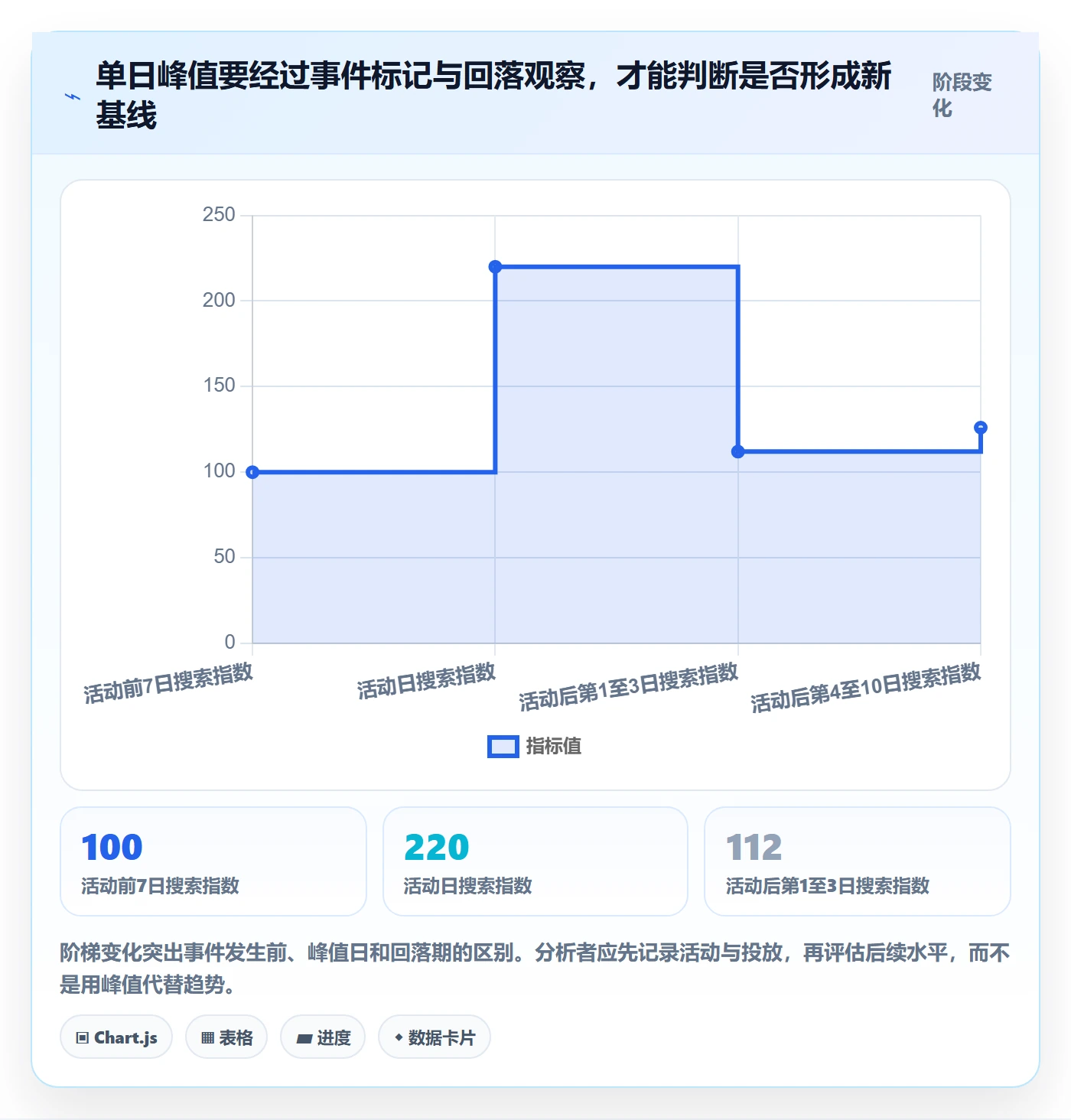
Task: Click the lightning bolt icon beside the title
Action: pyautogui.click(x=73, y=96)
